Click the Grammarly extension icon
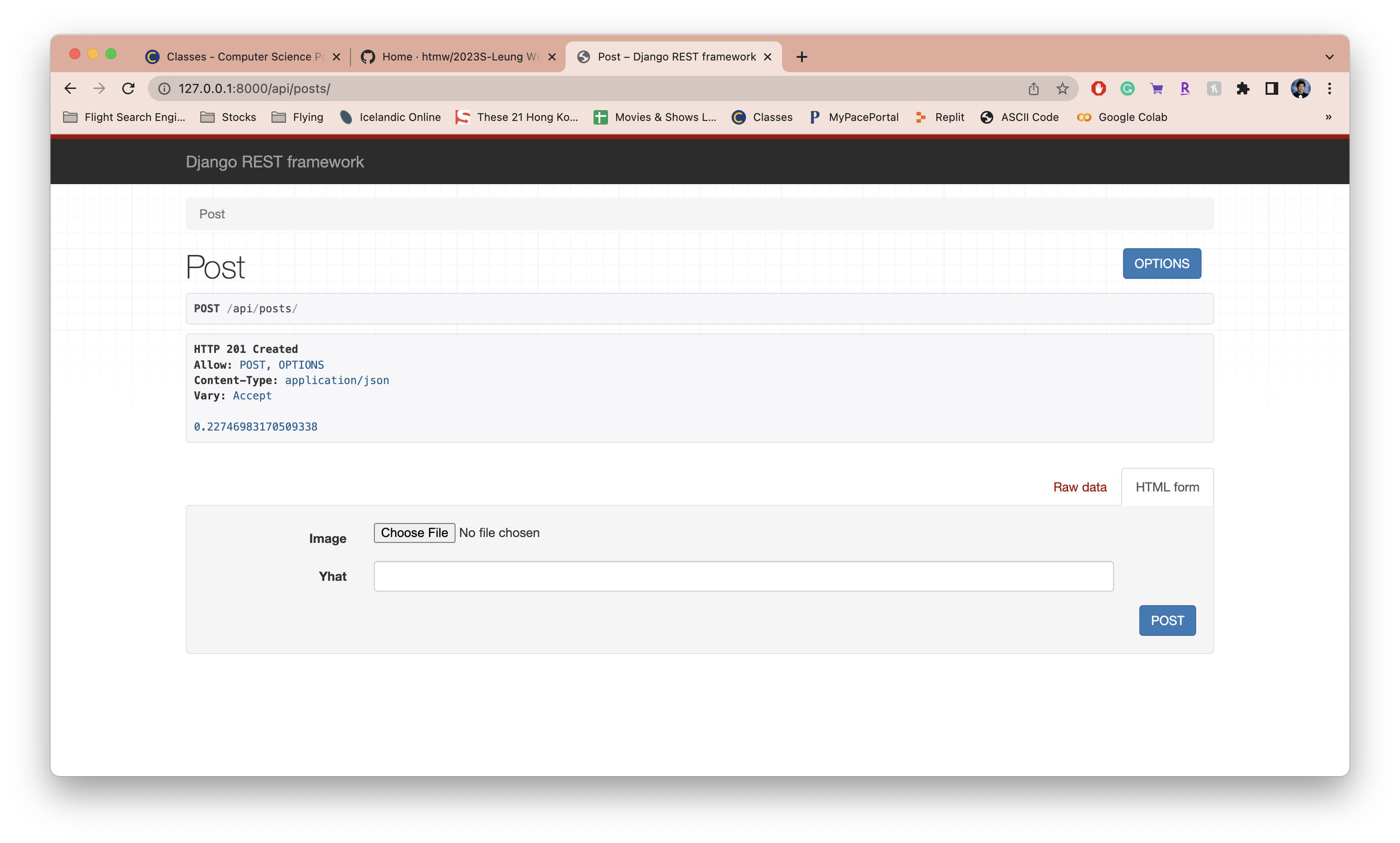 [1128, 88]
